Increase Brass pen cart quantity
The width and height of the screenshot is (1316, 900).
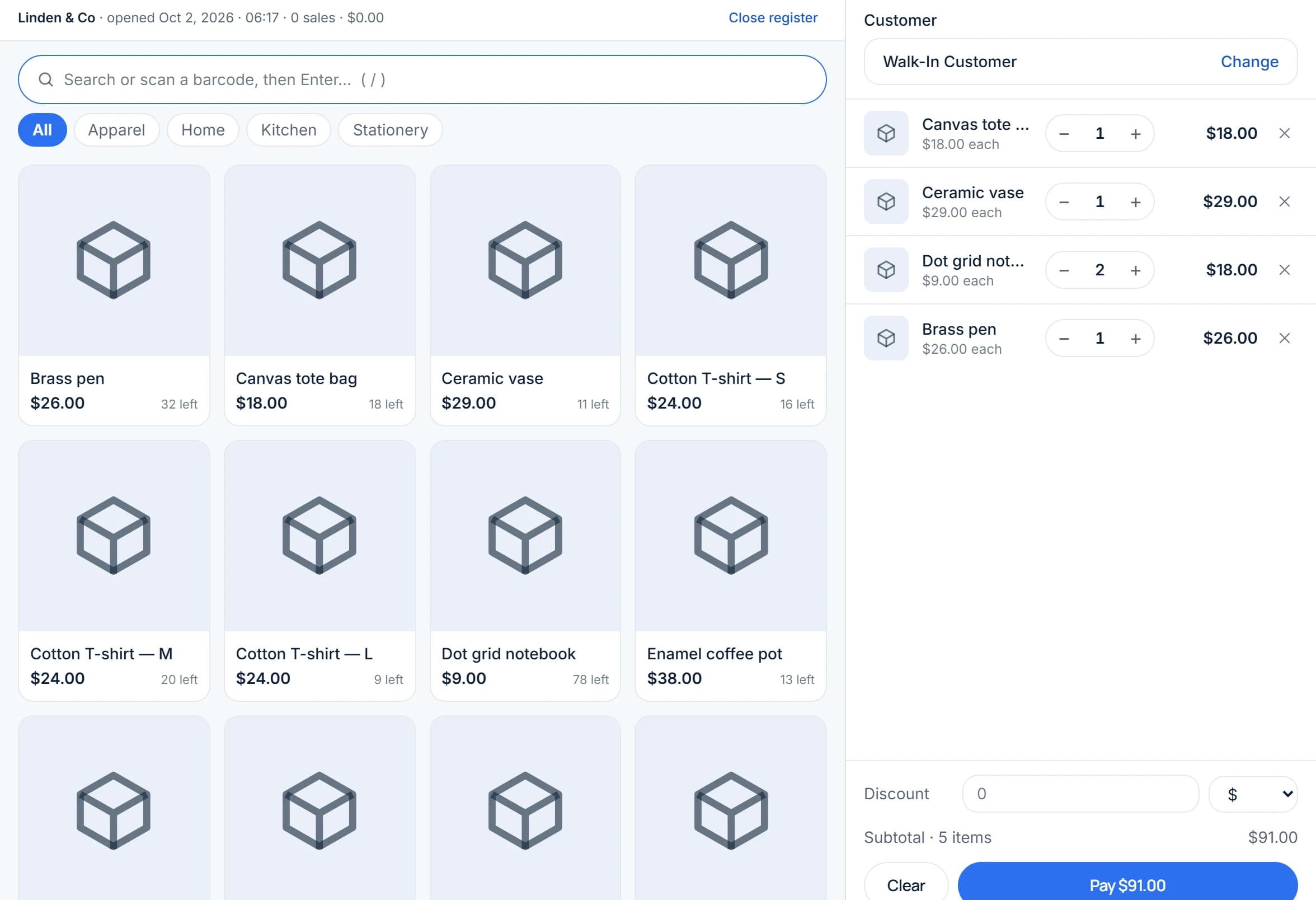point(1135,339)
